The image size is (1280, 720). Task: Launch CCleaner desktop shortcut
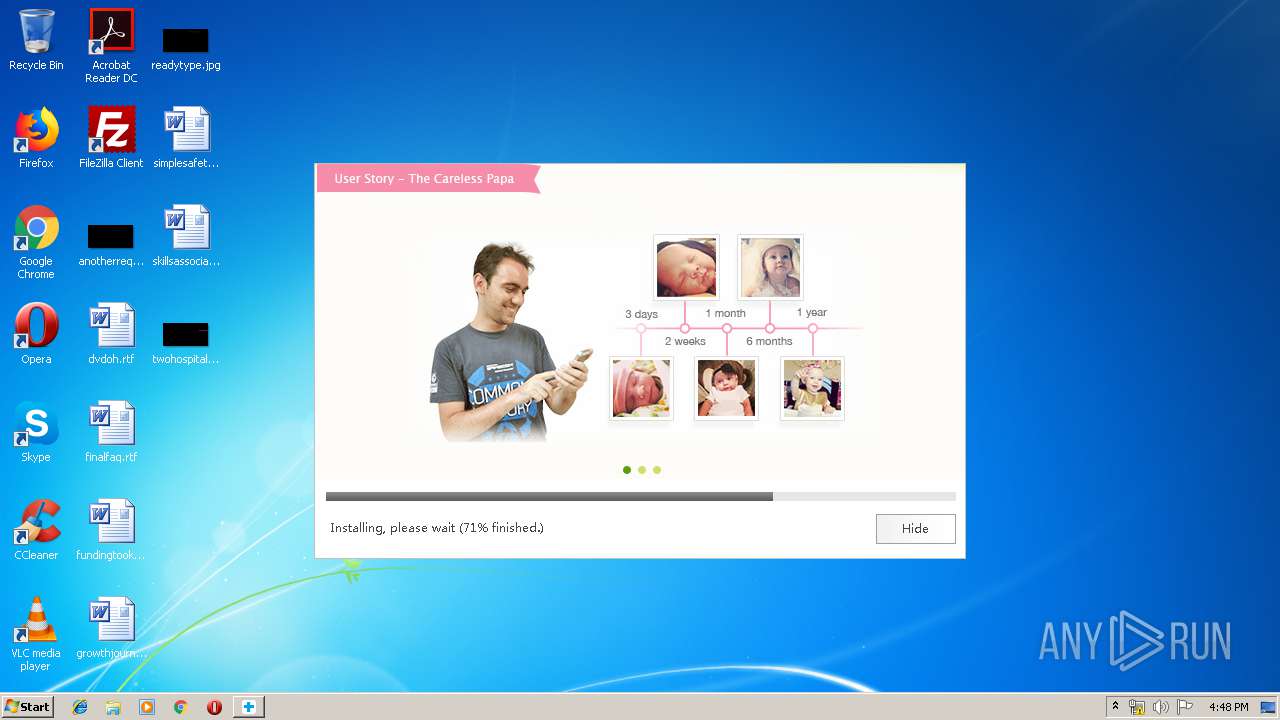tap(36, 530)
